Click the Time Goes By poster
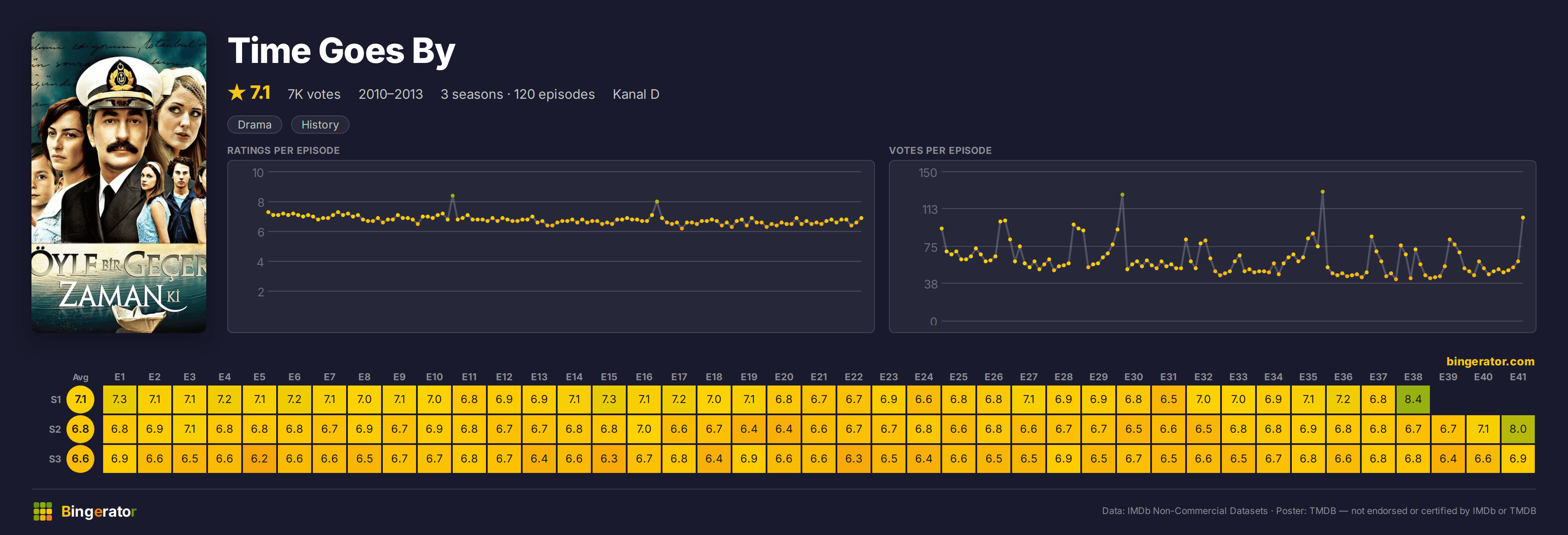This screenshot has height=535, width=1568. [x=119, y=182]
